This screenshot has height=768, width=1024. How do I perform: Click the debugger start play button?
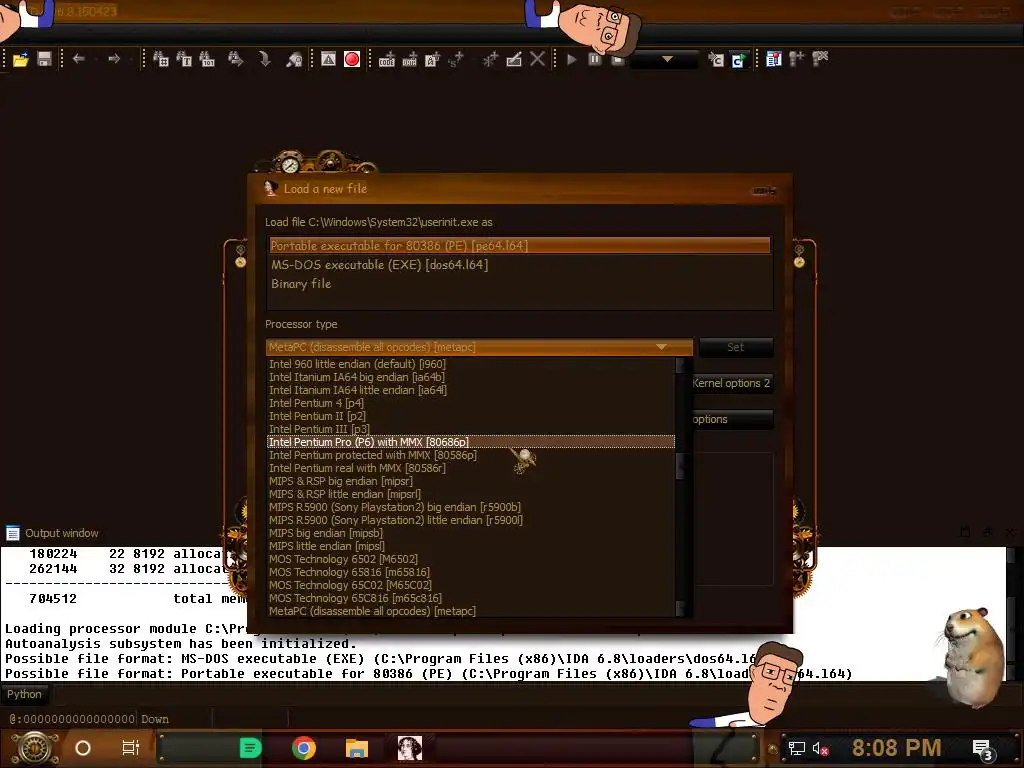[571, 59]
